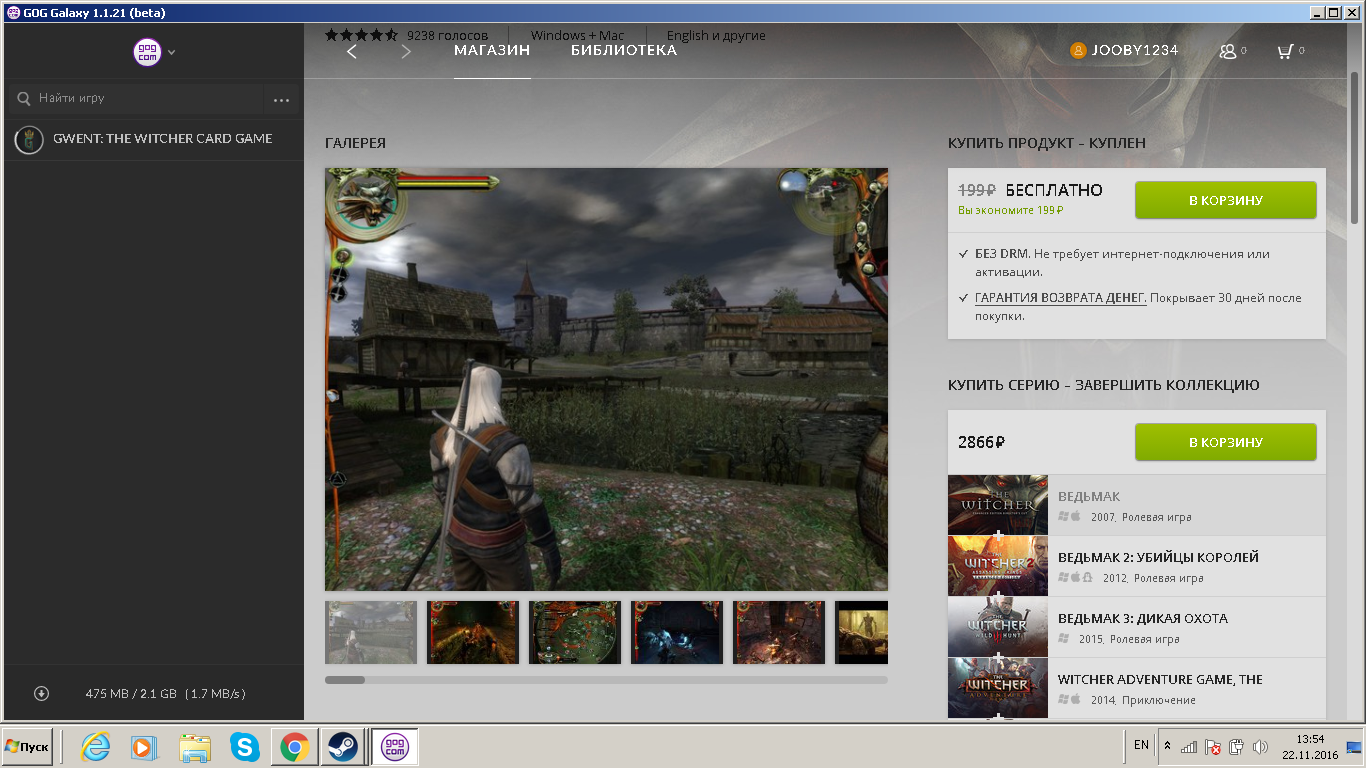
Task: Open the large gallery screenshot of Geralt
Action: (606, 379)
